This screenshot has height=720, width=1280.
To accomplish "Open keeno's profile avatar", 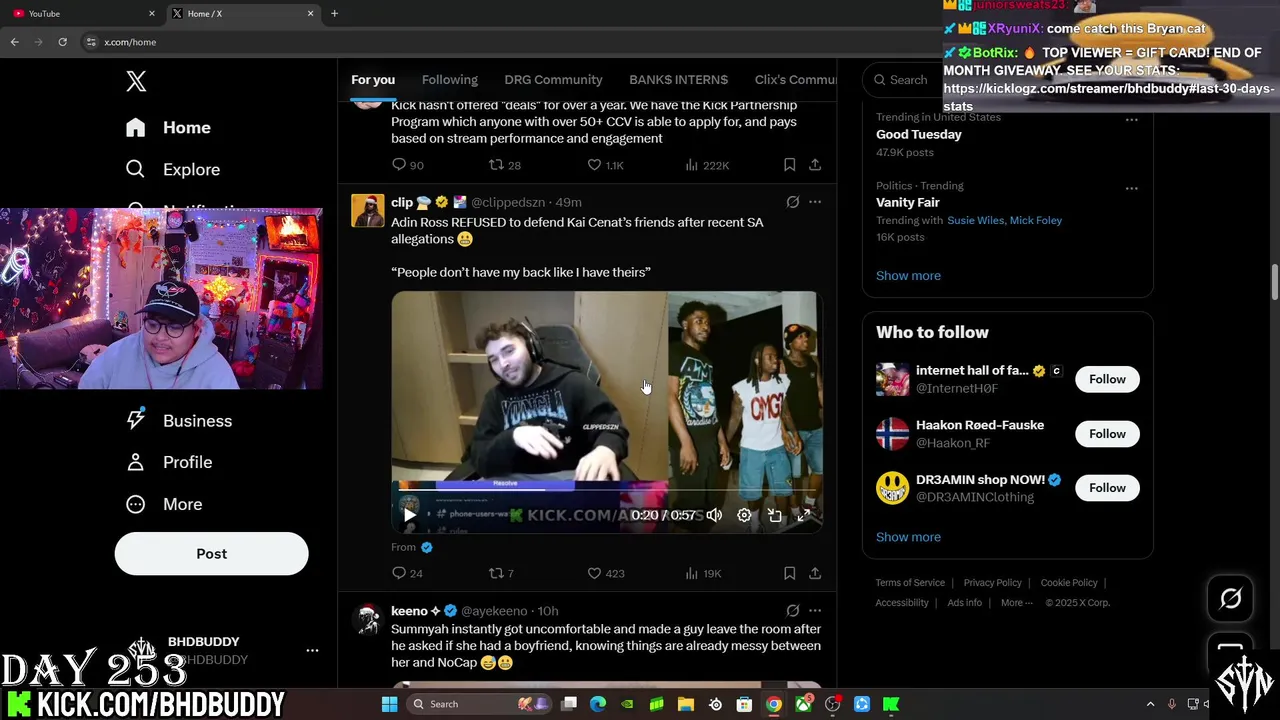I will tap(368, 620).
